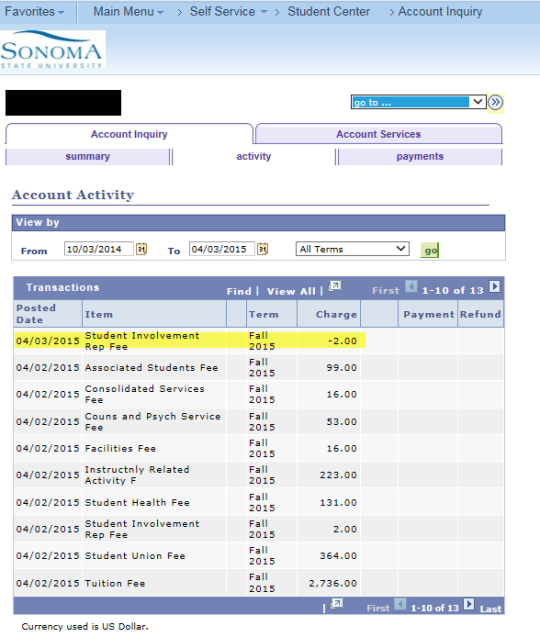The height and width of the screenshot is (637, 540).
Task: Click the 53.00 charge value
Action: point(342,422)
